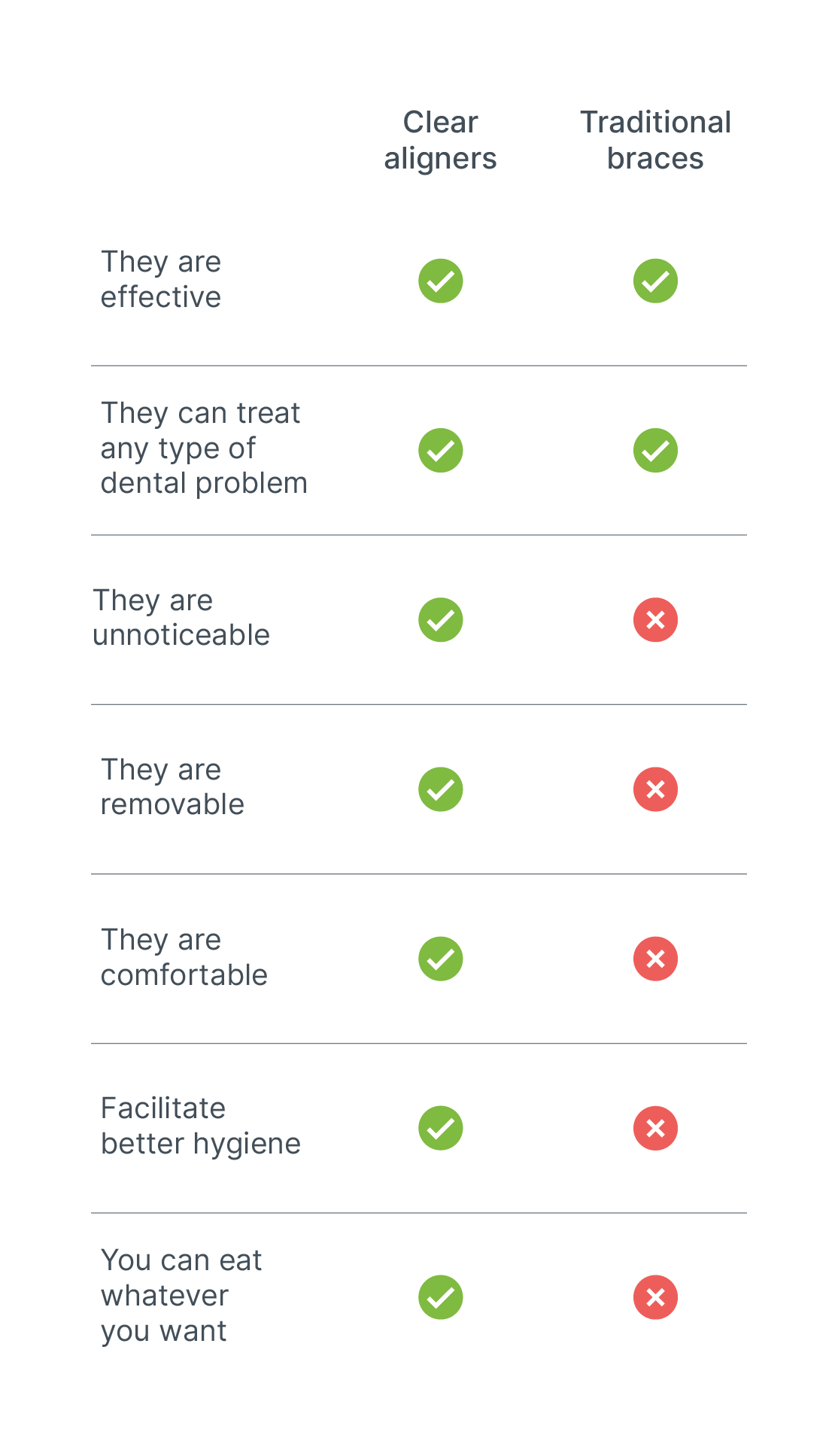
Task: Click red X for better hygiene row
Action: coord(655,1128)
